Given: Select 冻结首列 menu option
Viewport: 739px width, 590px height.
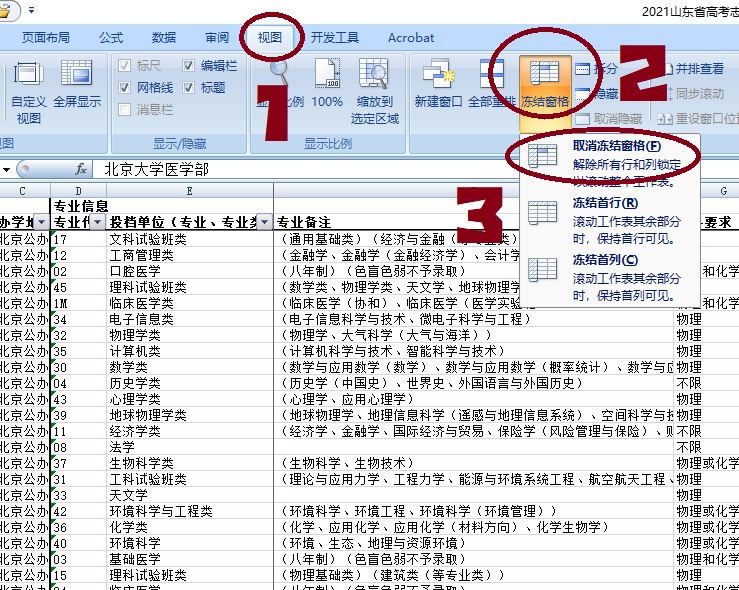Looking at the screenshot, I should tap(609, 278).
